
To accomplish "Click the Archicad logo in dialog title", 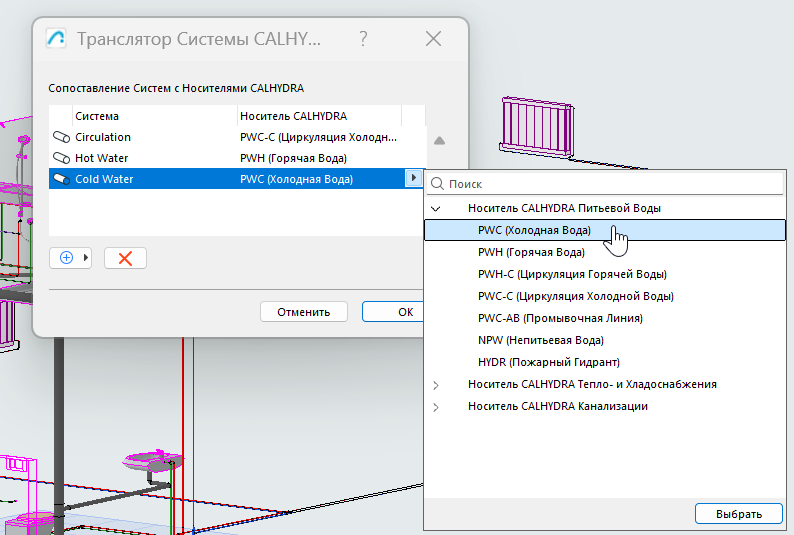I will tap(56, 38).
